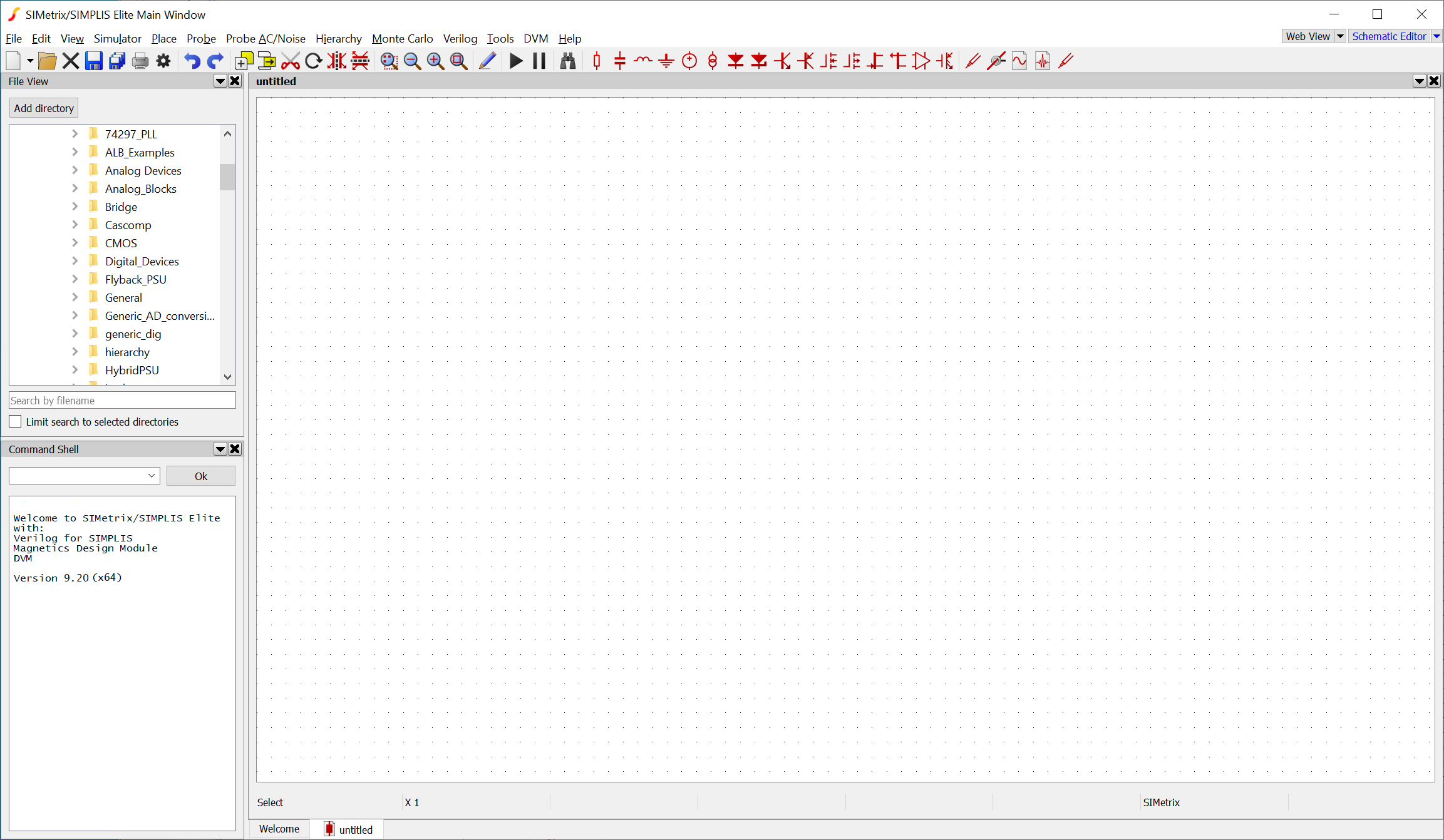Expand the Flyback_PSU folder
The image size is (1444, 840).
point(75,279)
